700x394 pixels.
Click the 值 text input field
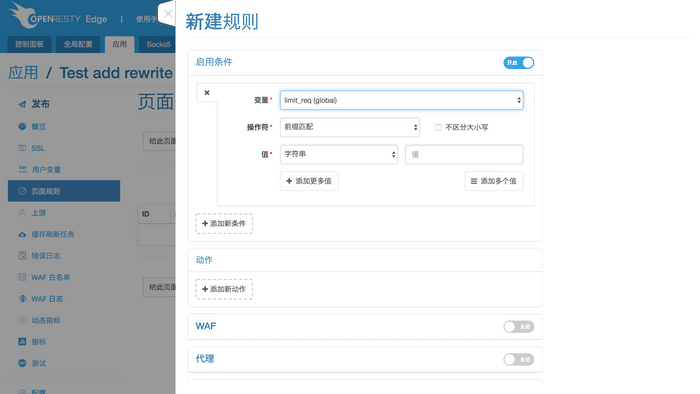pyautogui.click(x=464, y=154)
